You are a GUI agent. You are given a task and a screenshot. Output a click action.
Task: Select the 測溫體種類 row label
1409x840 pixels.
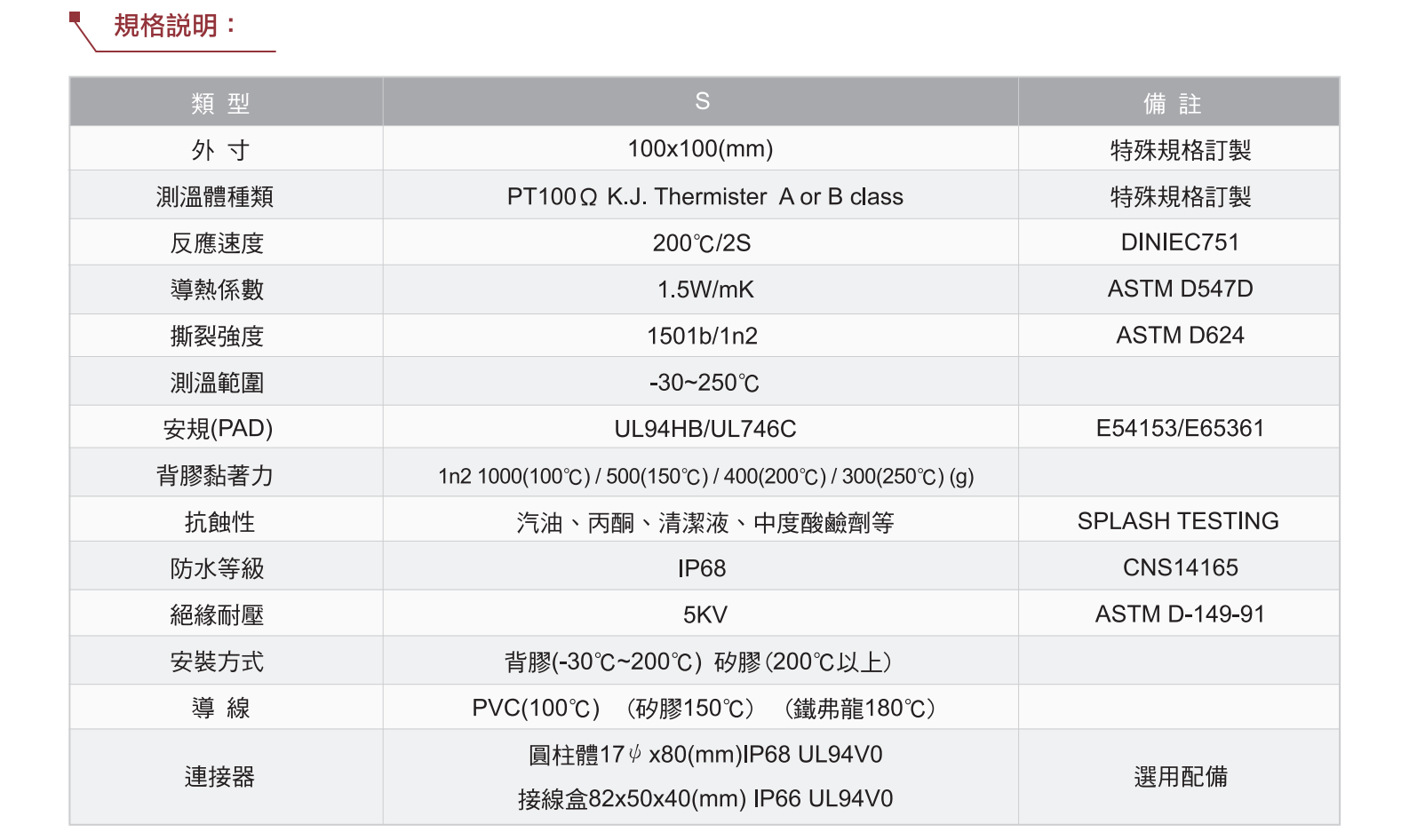click(215, 196)
